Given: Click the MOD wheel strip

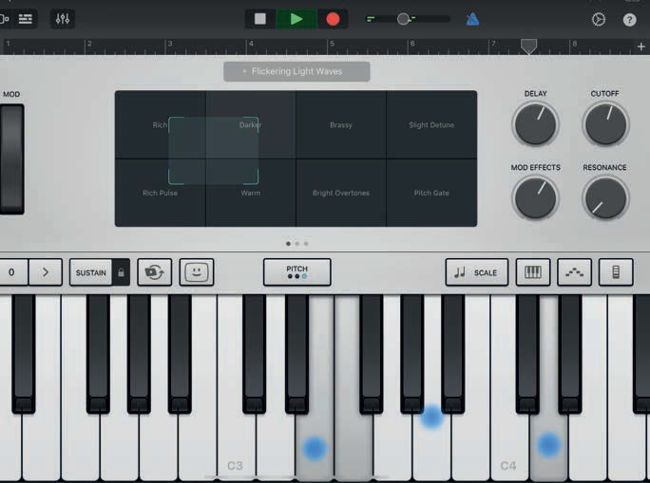Looking at the screenshot, I should (12, 159).
